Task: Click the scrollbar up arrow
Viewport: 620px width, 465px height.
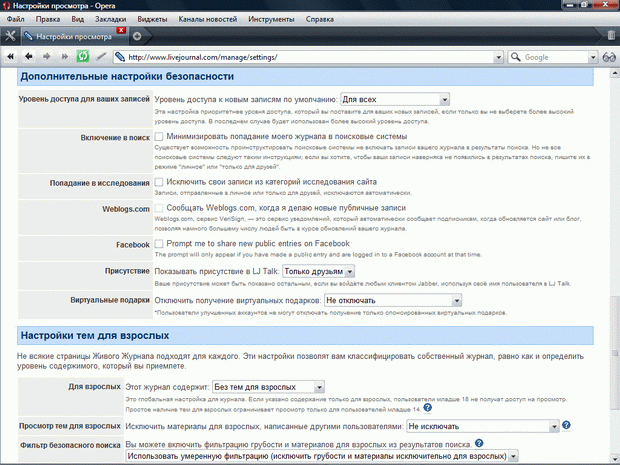Action: 615,73
